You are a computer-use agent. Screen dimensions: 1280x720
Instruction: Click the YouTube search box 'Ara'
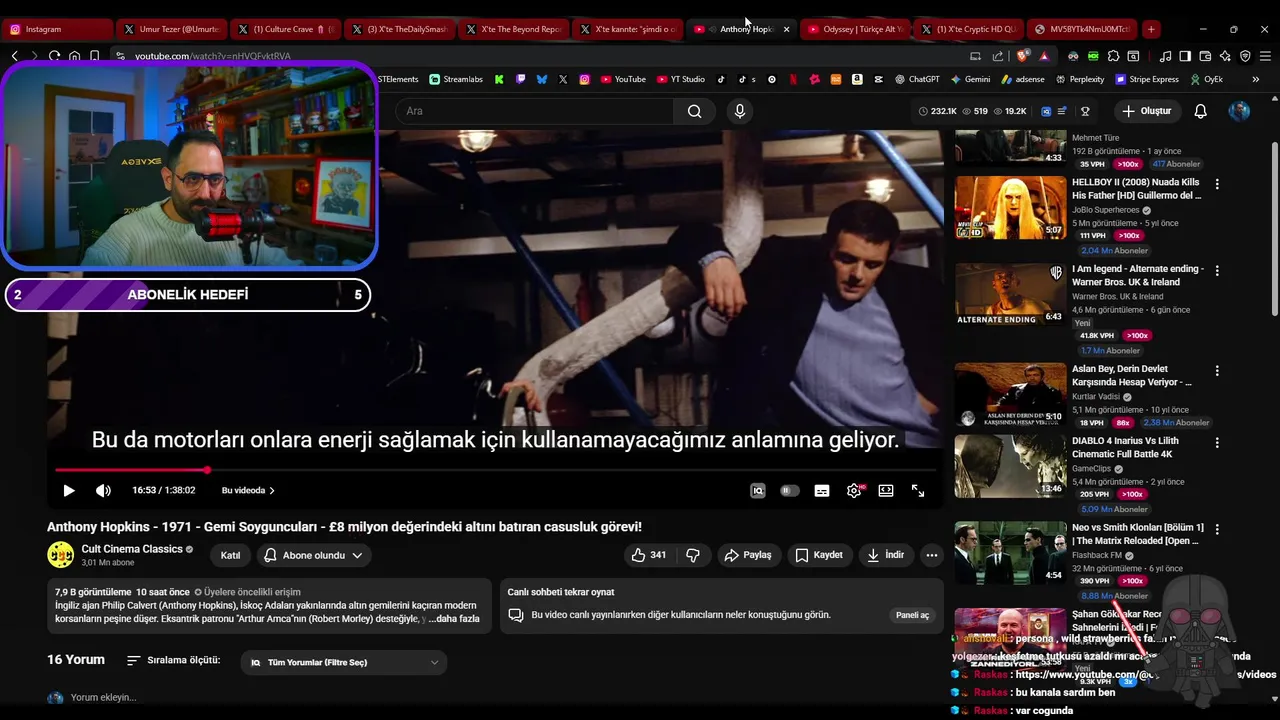534,111
